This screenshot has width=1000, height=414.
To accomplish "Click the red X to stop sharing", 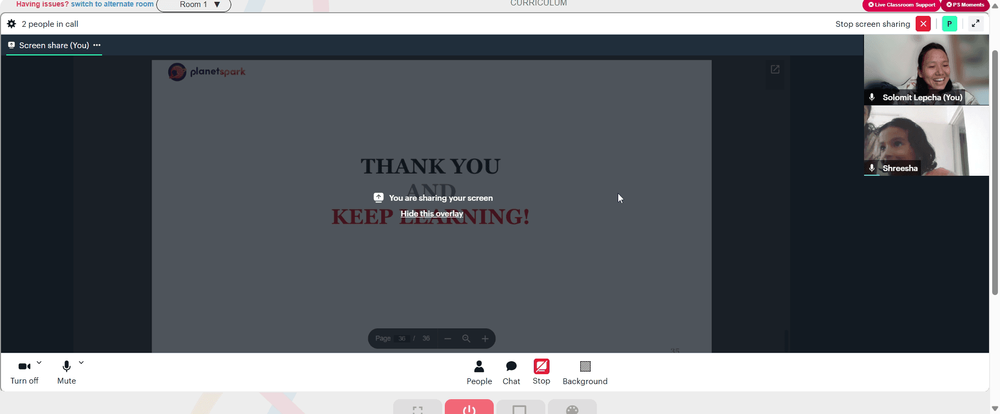I will tap(923, 24).
